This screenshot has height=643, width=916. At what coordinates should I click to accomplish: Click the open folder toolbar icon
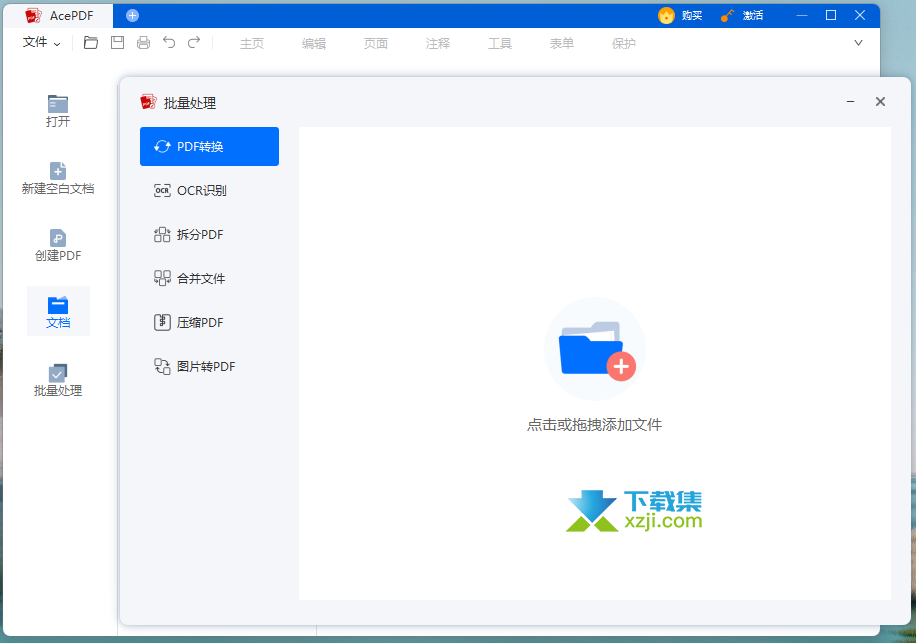(91, 43)
